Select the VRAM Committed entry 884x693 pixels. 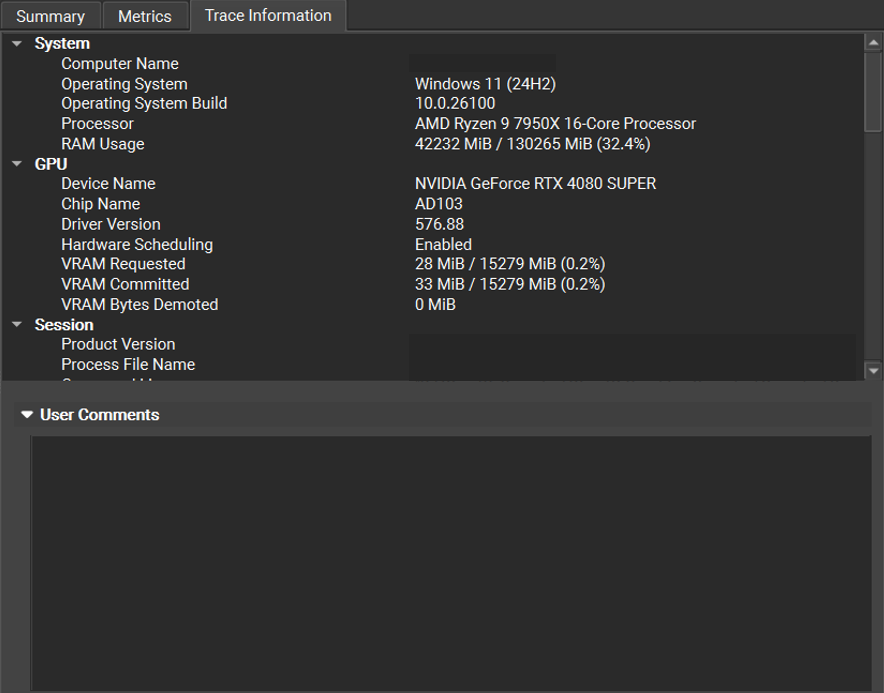point(124,284)
